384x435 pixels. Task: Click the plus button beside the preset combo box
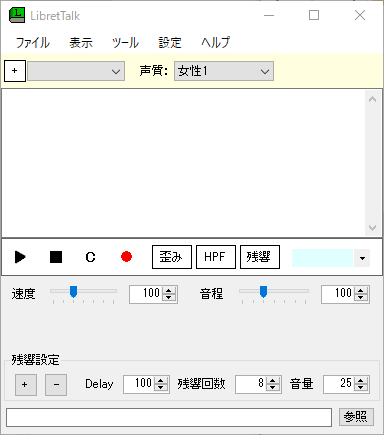(15, 71)
